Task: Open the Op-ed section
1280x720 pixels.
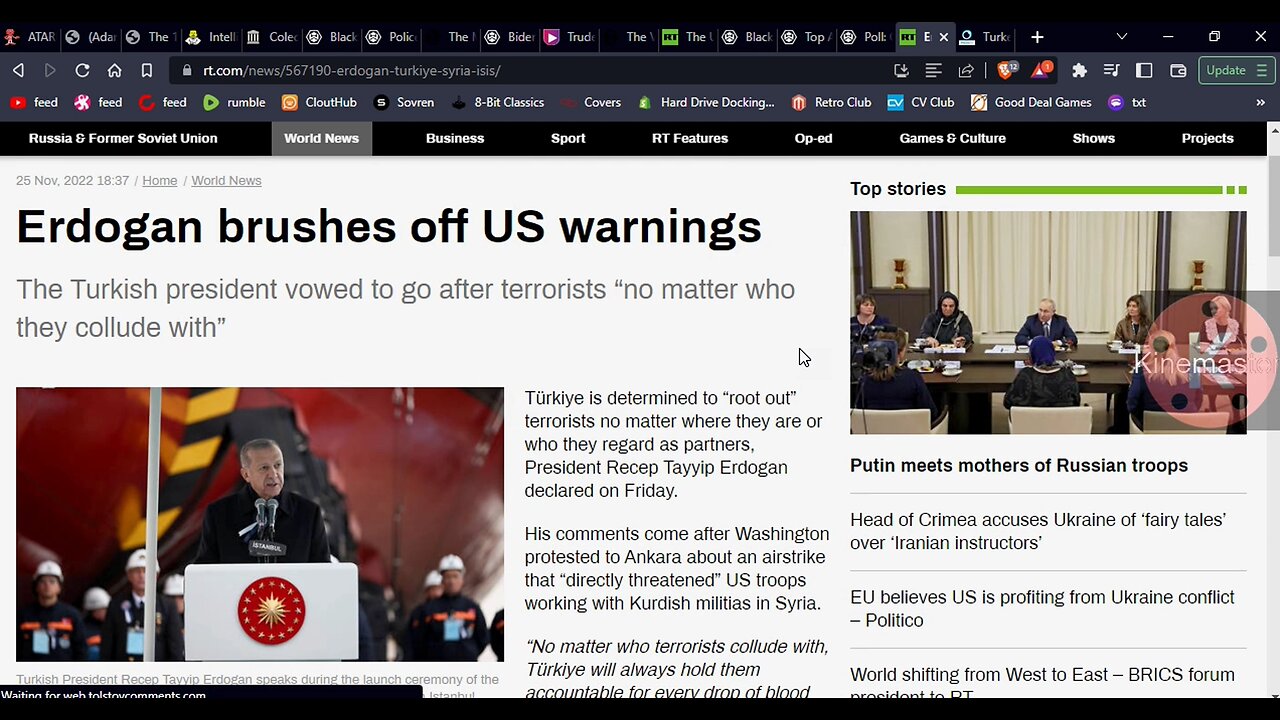Action: coord(813,138)
